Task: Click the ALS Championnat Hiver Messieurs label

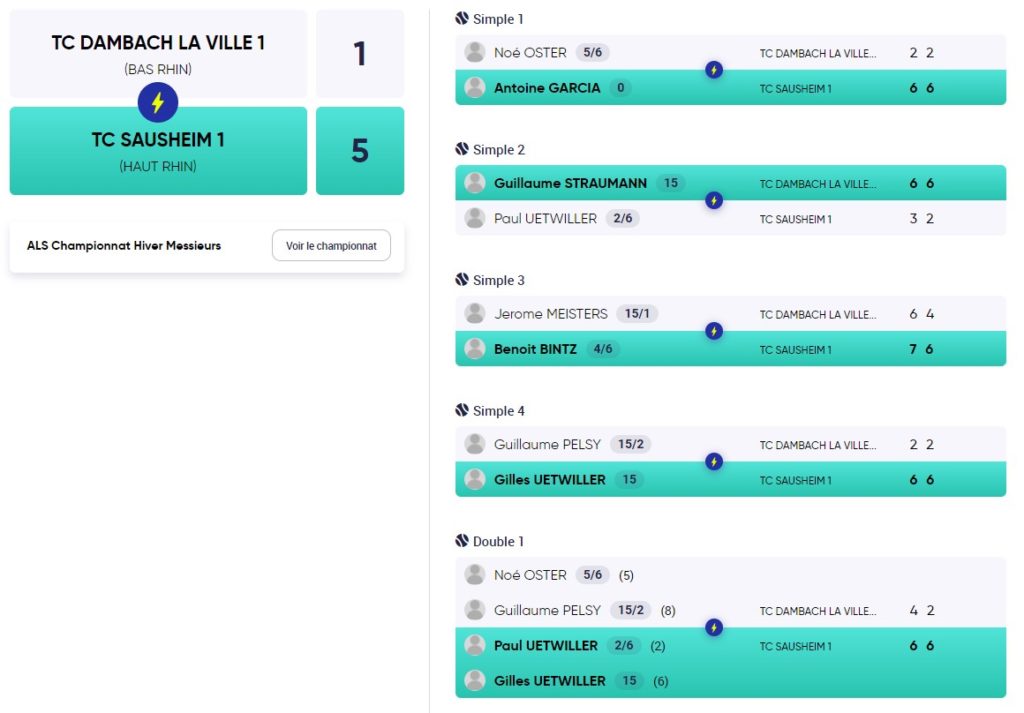Action: (124, 246)
